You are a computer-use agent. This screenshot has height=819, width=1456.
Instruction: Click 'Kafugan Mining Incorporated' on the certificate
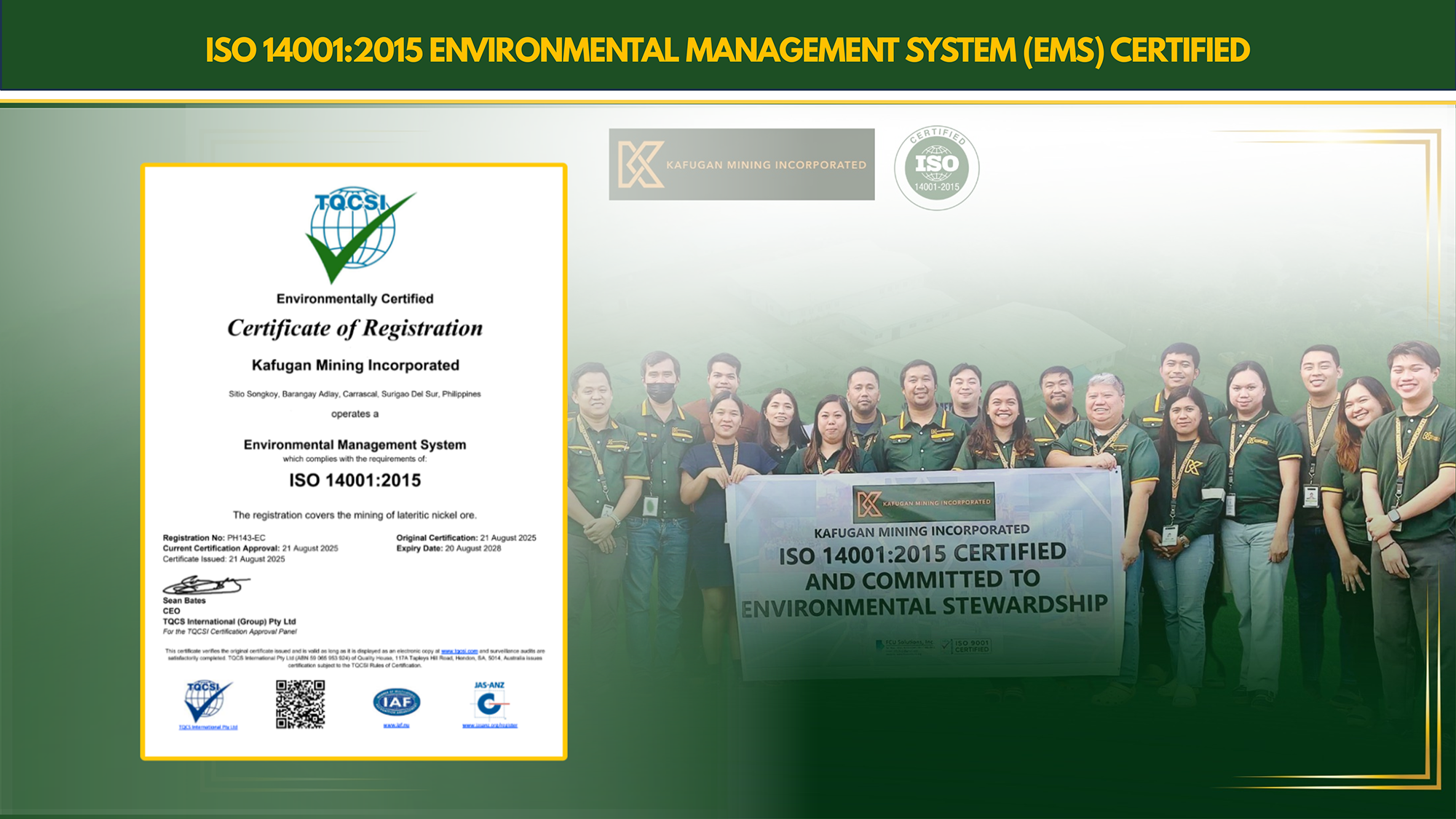pyautogui.click(x=355, y=365)
